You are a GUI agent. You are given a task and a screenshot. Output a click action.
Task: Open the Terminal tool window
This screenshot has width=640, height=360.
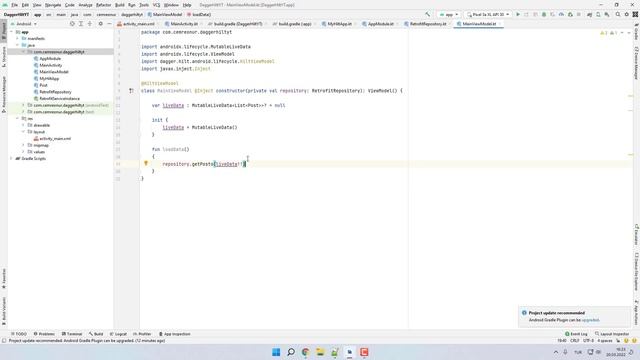tap(72, 334)
